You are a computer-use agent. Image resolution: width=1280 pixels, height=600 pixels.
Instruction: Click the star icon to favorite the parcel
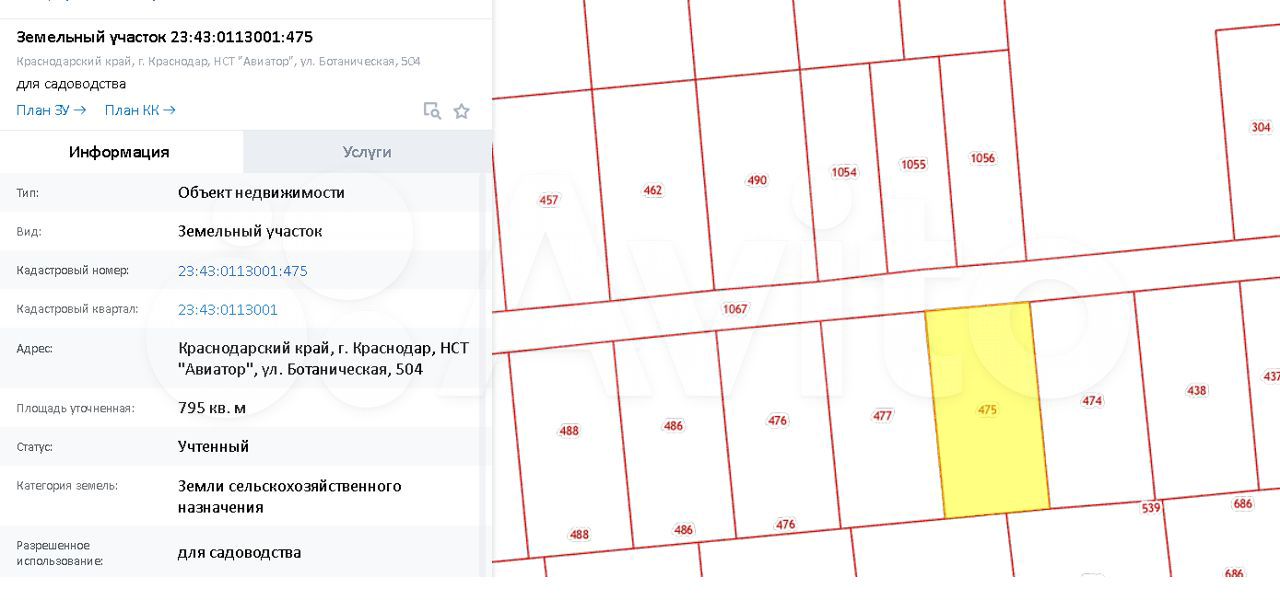tap(461, 111)
